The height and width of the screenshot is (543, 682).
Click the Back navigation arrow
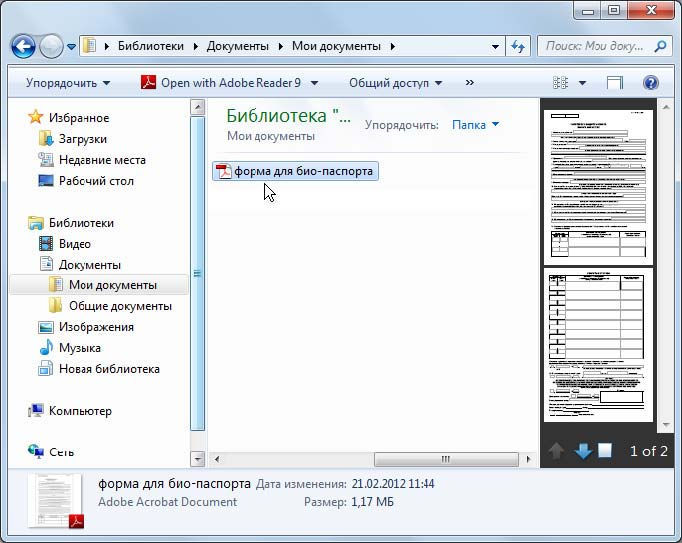pyautogui.click(x=24, y=46)
